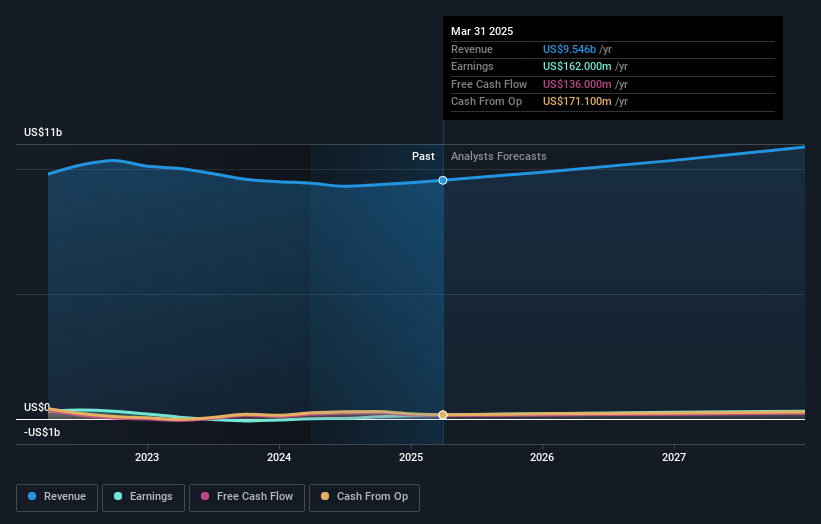Click the Earnings row label in tooltip

(472, 66)
